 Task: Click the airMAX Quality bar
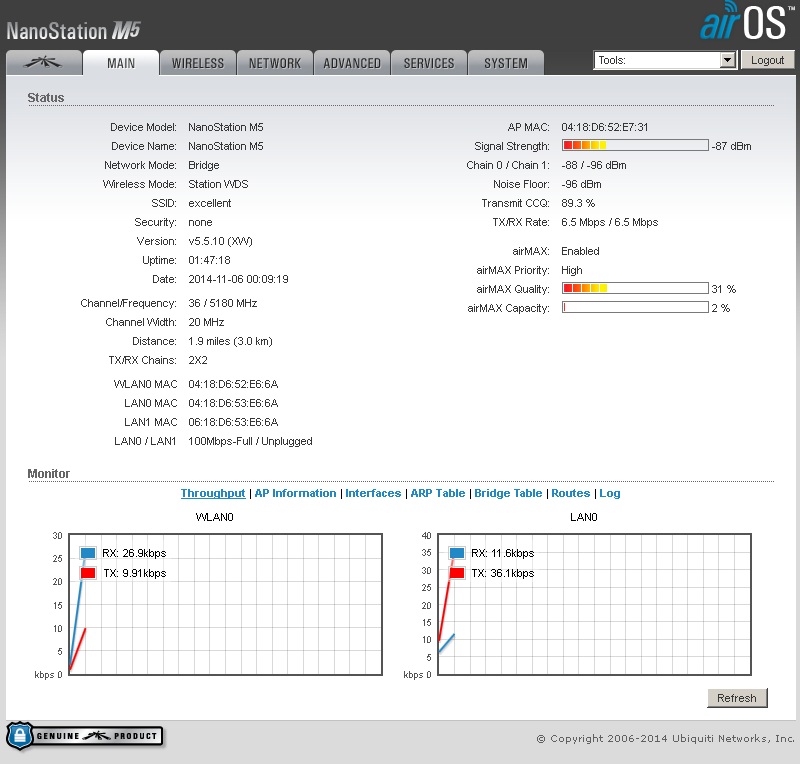(x=635, y=288)
